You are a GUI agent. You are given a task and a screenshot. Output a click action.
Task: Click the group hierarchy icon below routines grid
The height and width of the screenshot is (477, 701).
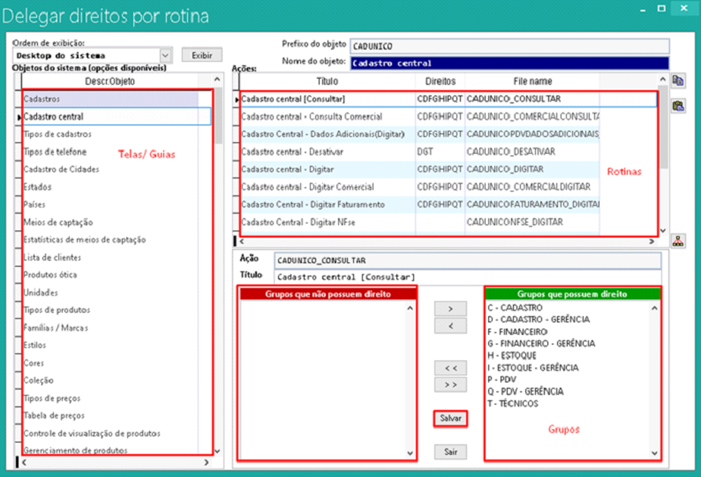pyautogui.click(x=678, y=240)
